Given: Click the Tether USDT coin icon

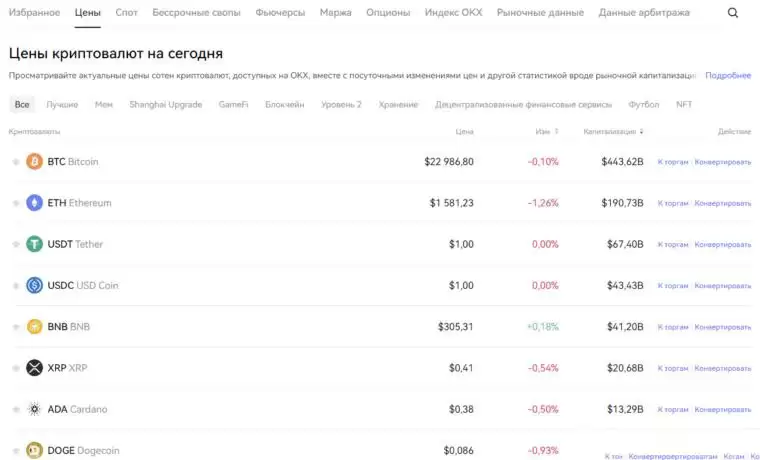Looking at the screenshot, I should (35, 244).
